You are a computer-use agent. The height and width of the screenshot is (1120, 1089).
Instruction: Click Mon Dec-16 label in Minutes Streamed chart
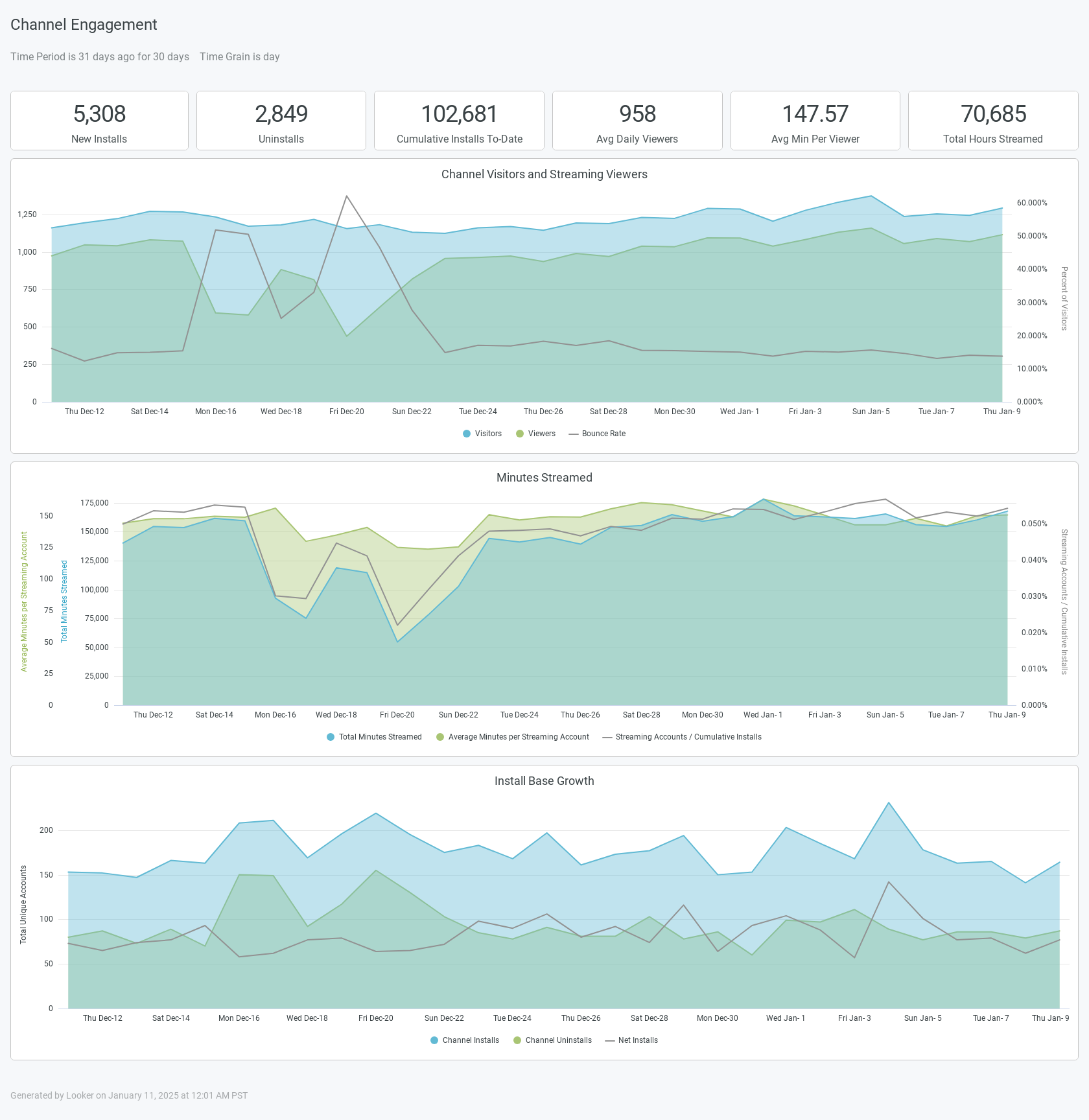point(275,715)
